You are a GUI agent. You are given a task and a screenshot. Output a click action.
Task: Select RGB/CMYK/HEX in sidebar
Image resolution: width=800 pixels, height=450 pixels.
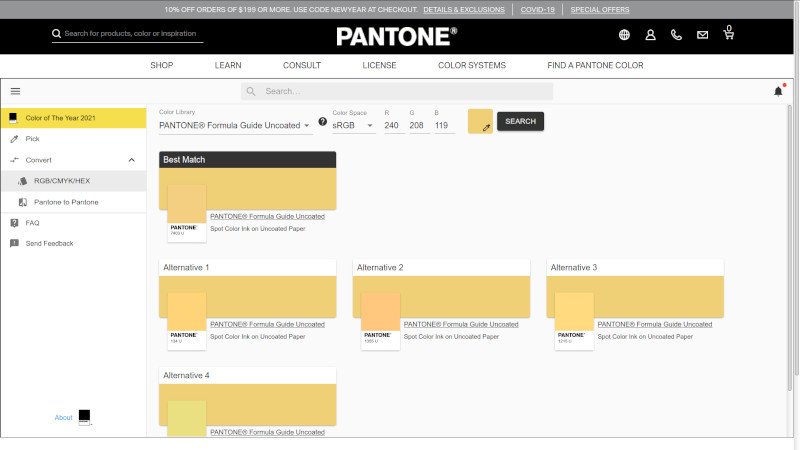point(62,181)
